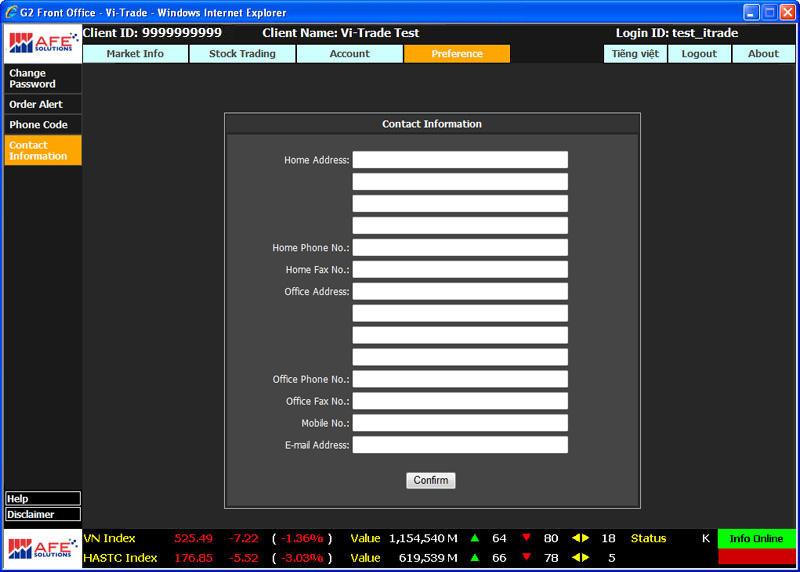Image resolution: width=800 pixels, height=572 pixels.
Task: Click the VN trade value 1,154,540 M
Action: click(x=423, y=538)
